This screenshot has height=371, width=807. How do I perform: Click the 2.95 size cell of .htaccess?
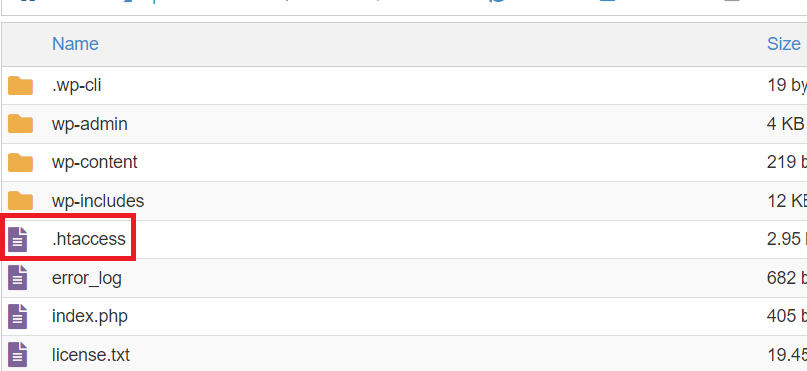786,239
